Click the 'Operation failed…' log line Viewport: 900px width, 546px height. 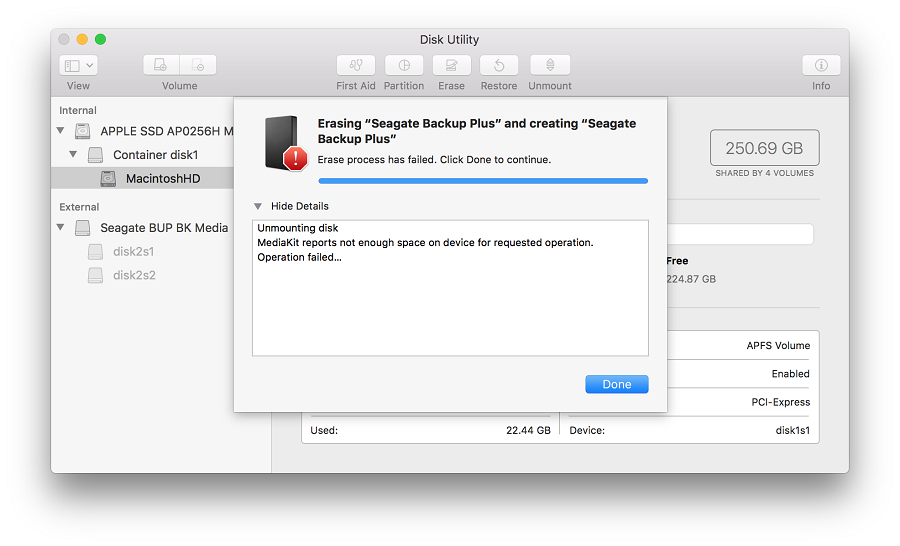click(x=299, y=257)
